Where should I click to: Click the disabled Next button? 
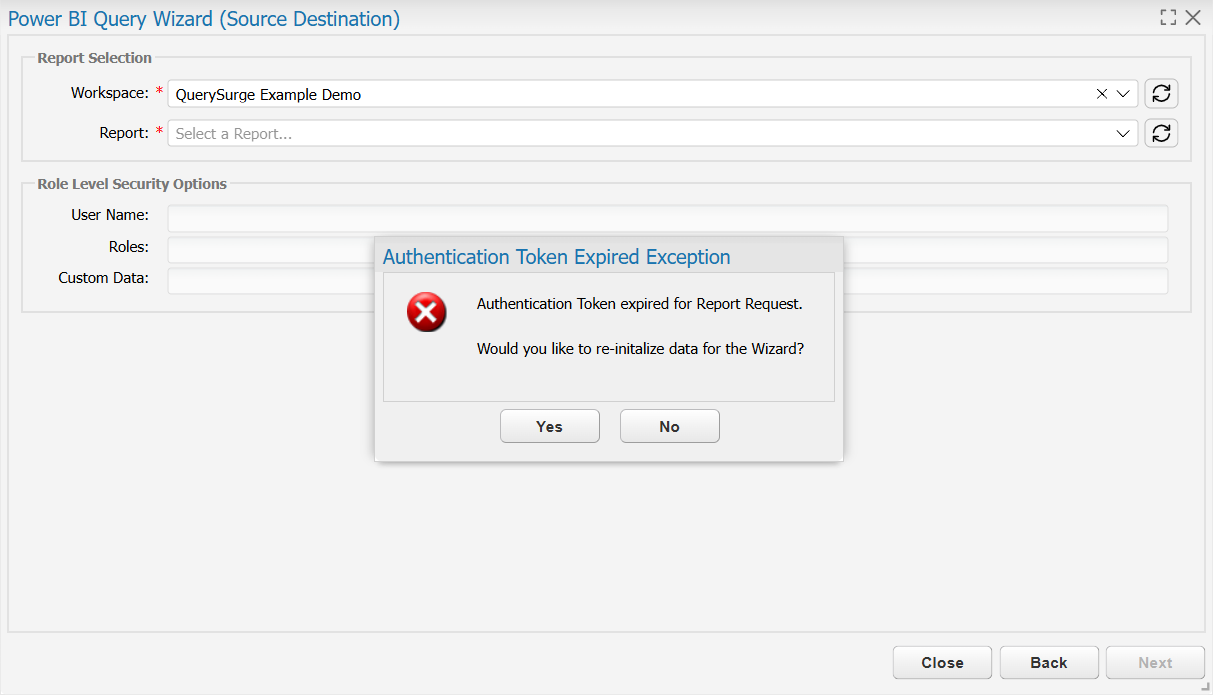[x=1155, y=663]
